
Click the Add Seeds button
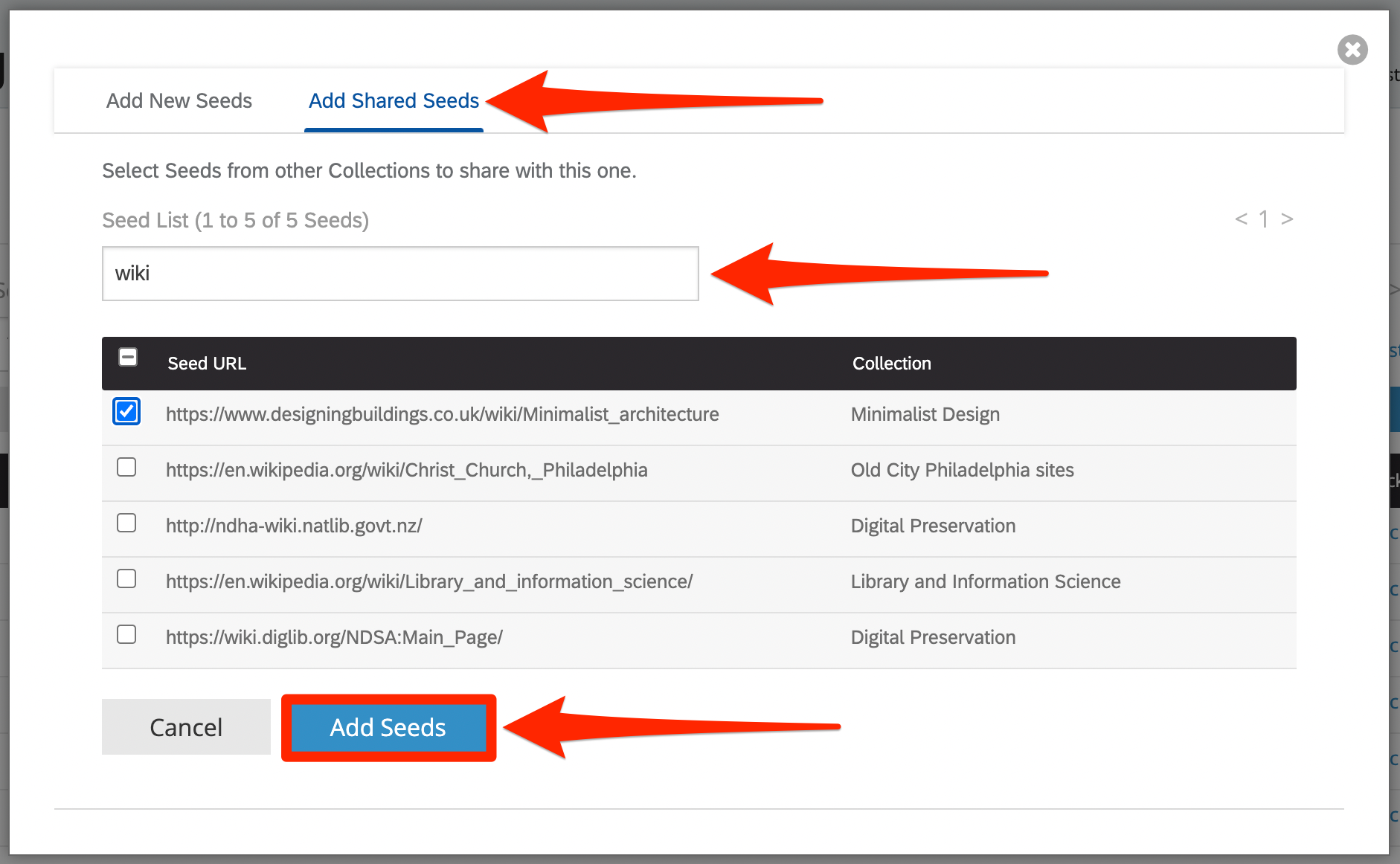(388, 727)
